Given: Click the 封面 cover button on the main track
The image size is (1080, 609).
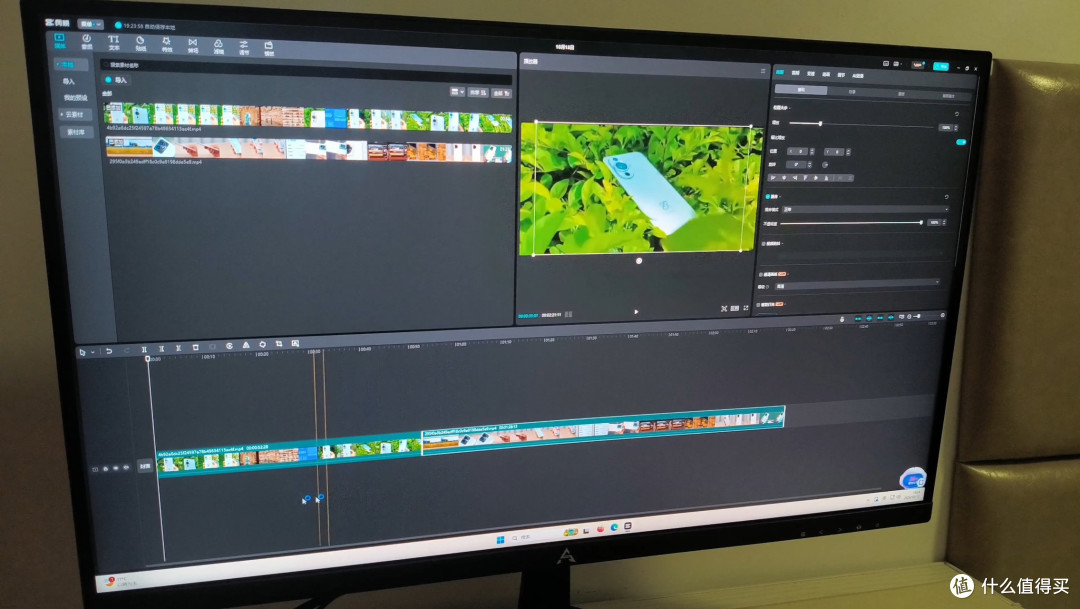Looking at the screenshot, I should (145, 466).
